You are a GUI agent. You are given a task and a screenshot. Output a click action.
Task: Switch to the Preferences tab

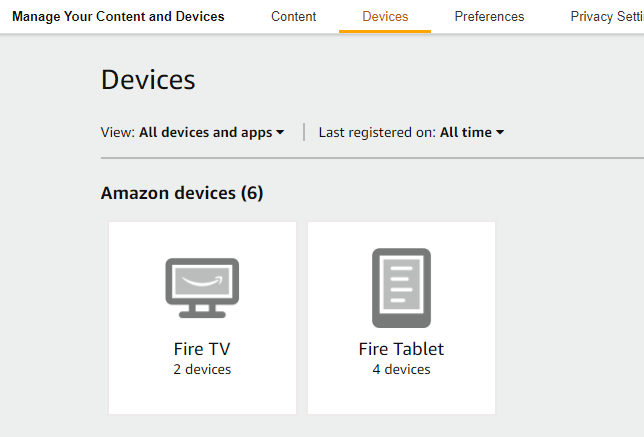[x=489, y=16]
